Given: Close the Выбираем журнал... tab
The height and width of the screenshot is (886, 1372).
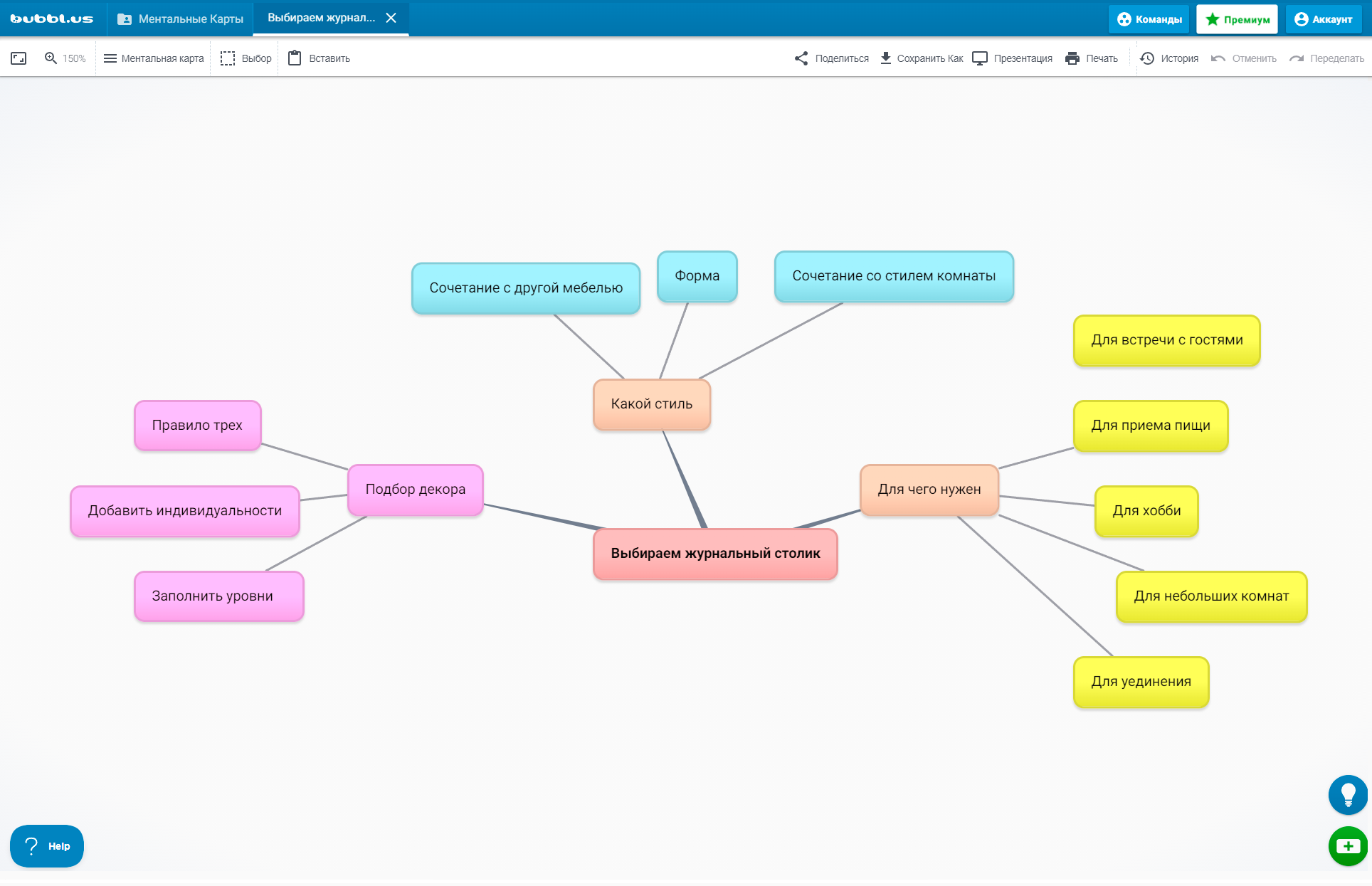Looking at the screenshot, I should 391,18.
